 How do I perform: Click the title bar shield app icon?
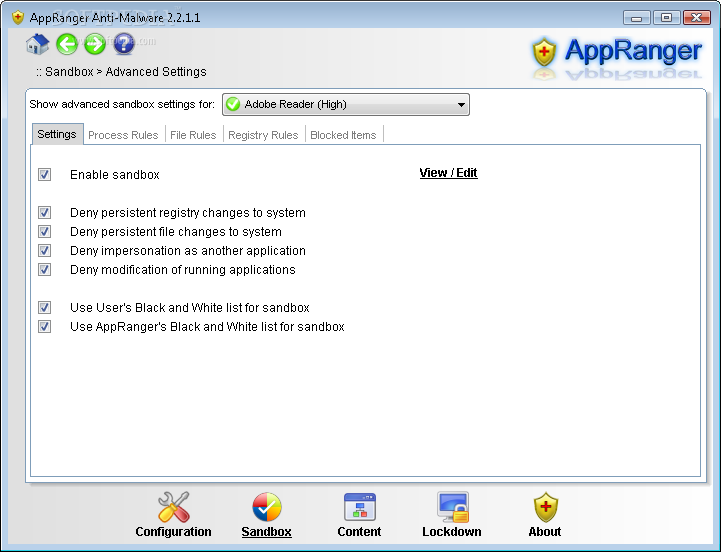tap(17, 17)
